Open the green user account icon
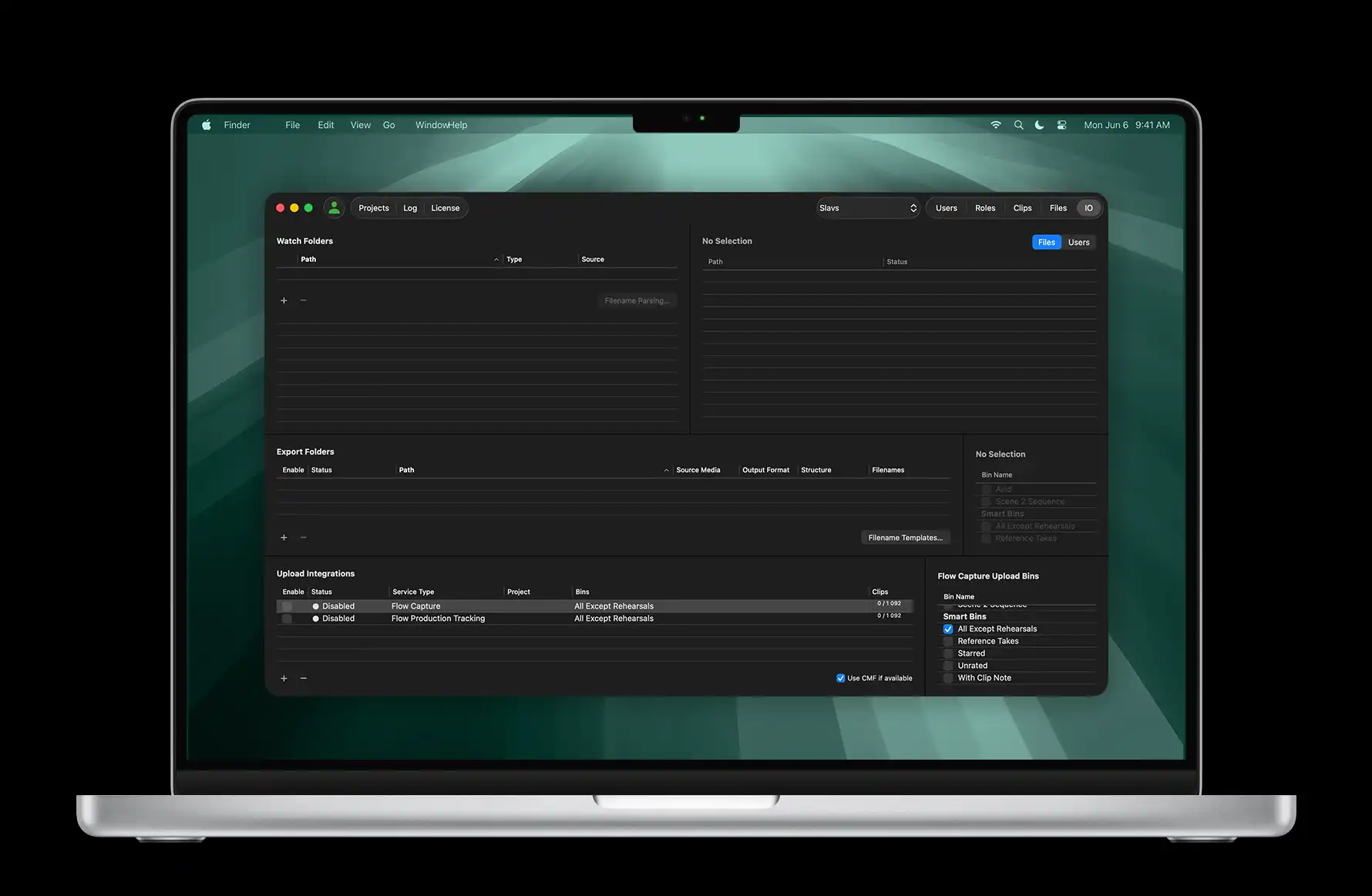The width and height of the screenshot is (1372, 896). point(334,207)
